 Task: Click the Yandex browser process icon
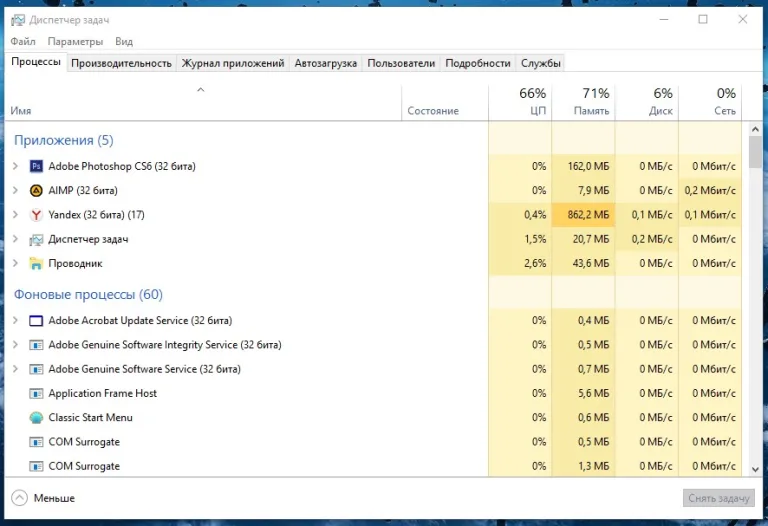[36, 215]
